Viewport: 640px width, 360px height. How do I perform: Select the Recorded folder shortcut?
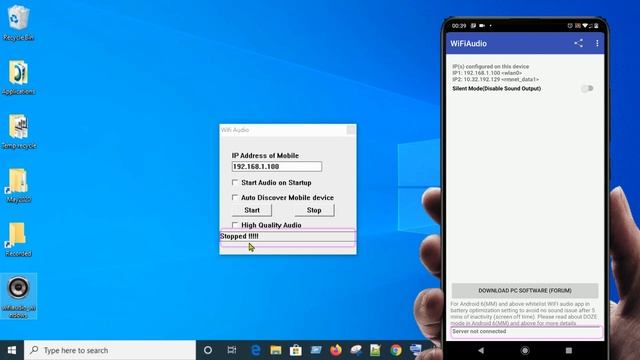point(18,239)
